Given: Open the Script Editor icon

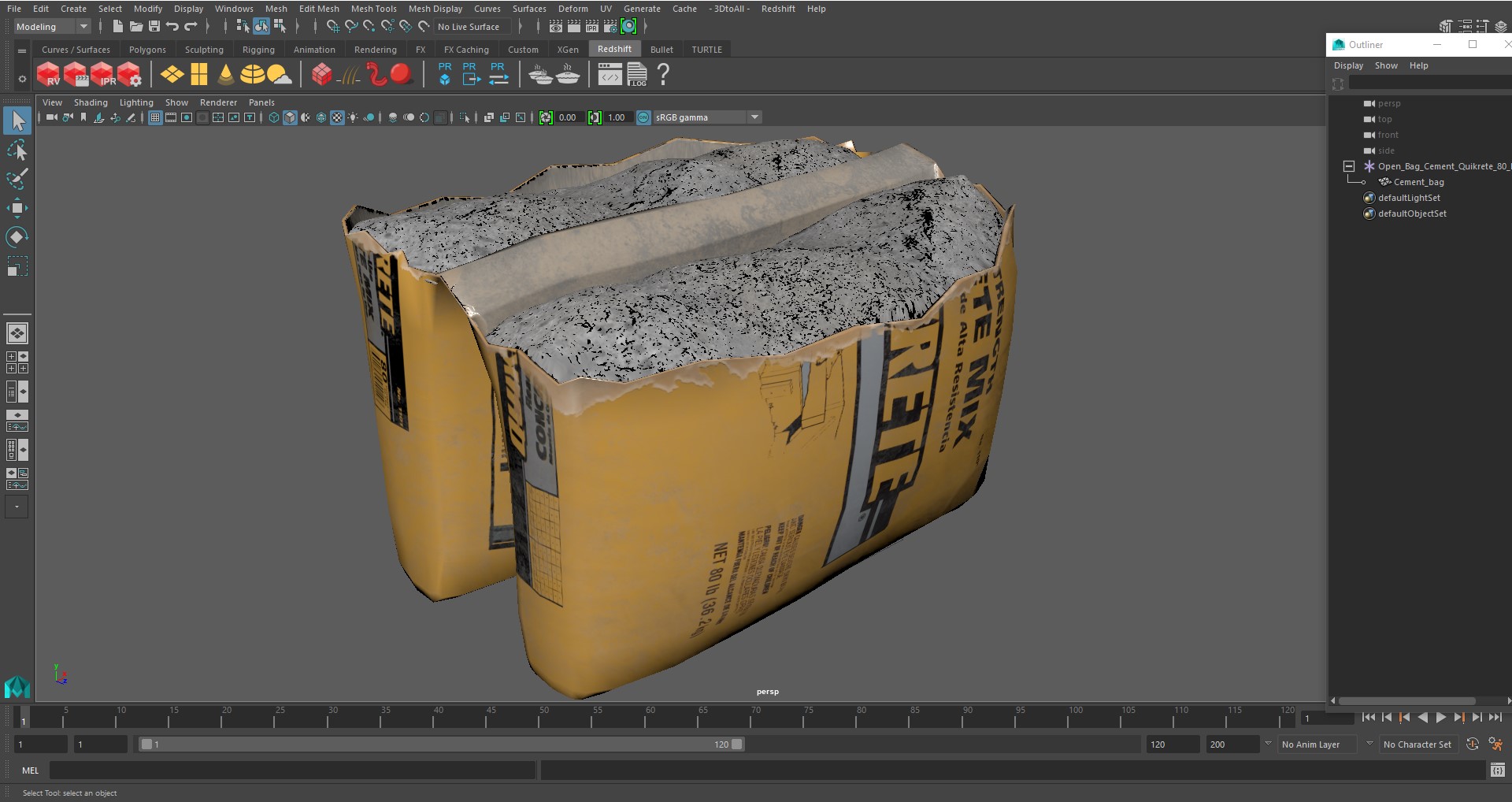Looking at the screenshot, I should (x=1497, y=770).
